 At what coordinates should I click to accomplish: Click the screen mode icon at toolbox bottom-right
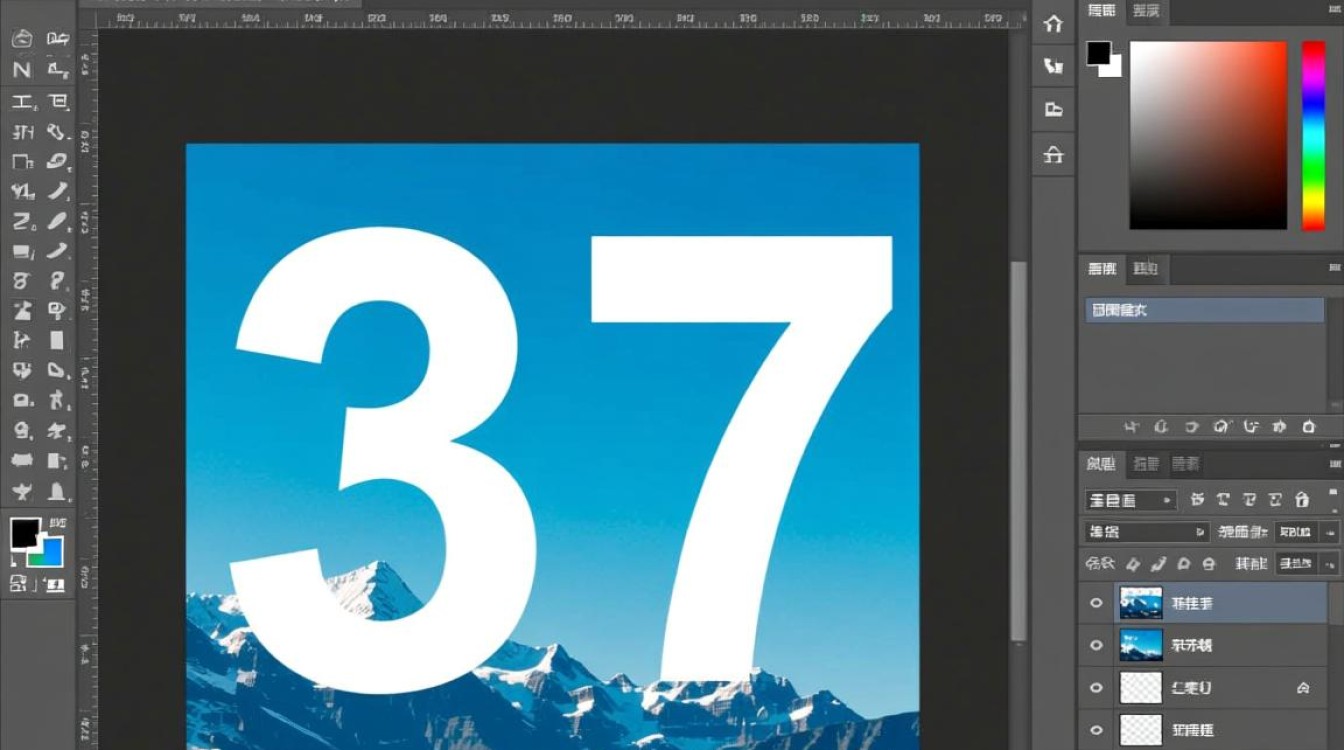55,584
